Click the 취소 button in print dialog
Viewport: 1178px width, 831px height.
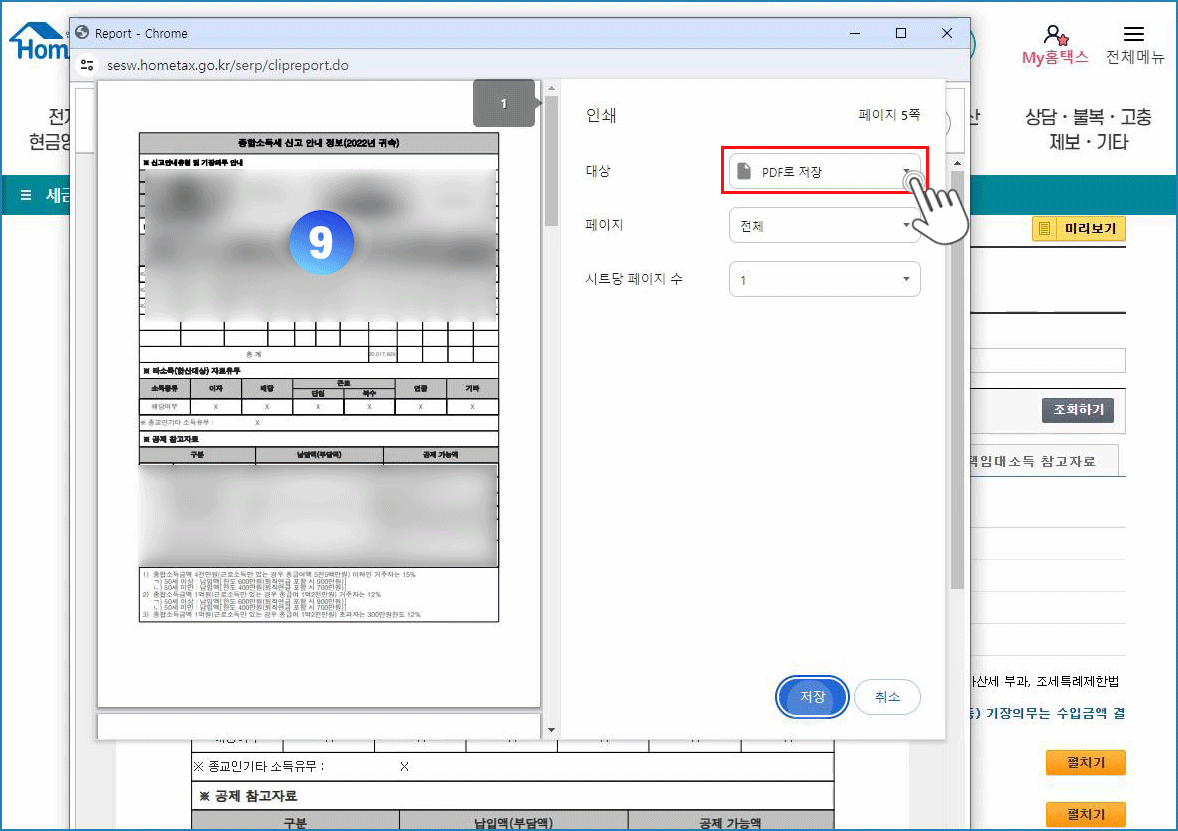click(887, 697)
